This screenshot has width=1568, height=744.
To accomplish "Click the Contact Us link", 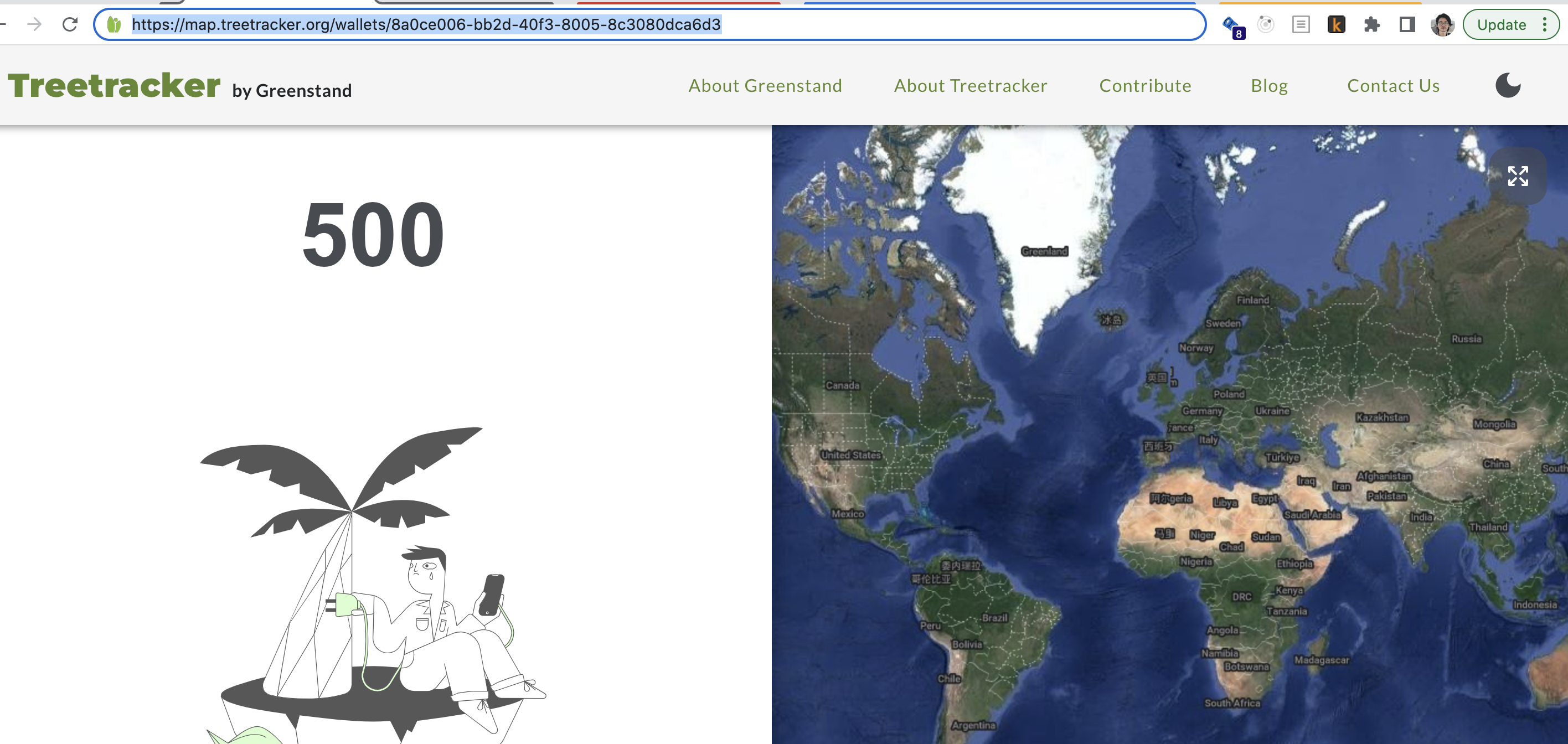I will [x=1393, y=86].
